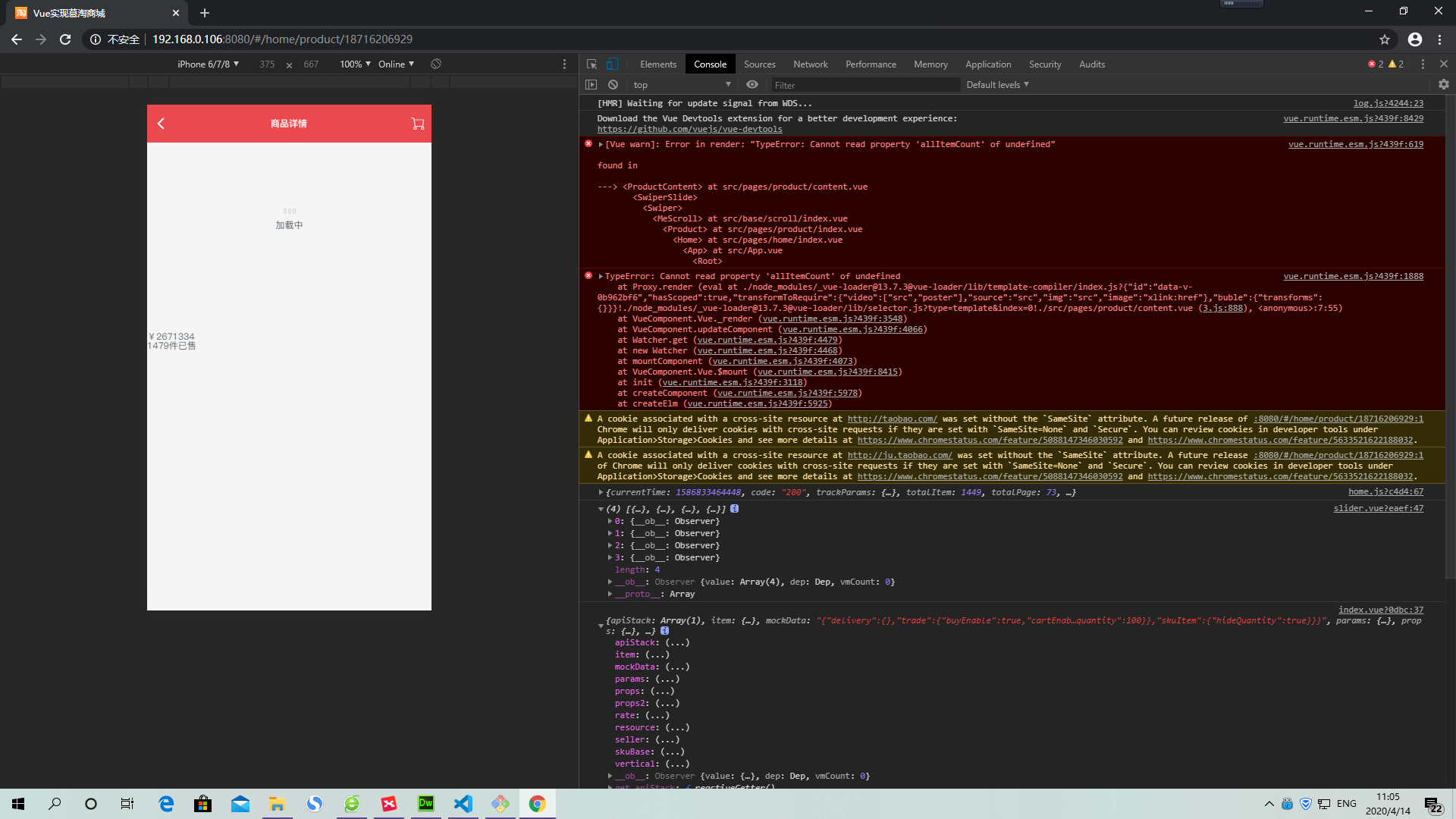Open device toolbar more options menu
The height and width of the screenshot is (819, 1456).
pyautogui.click(x=564, y=64)
